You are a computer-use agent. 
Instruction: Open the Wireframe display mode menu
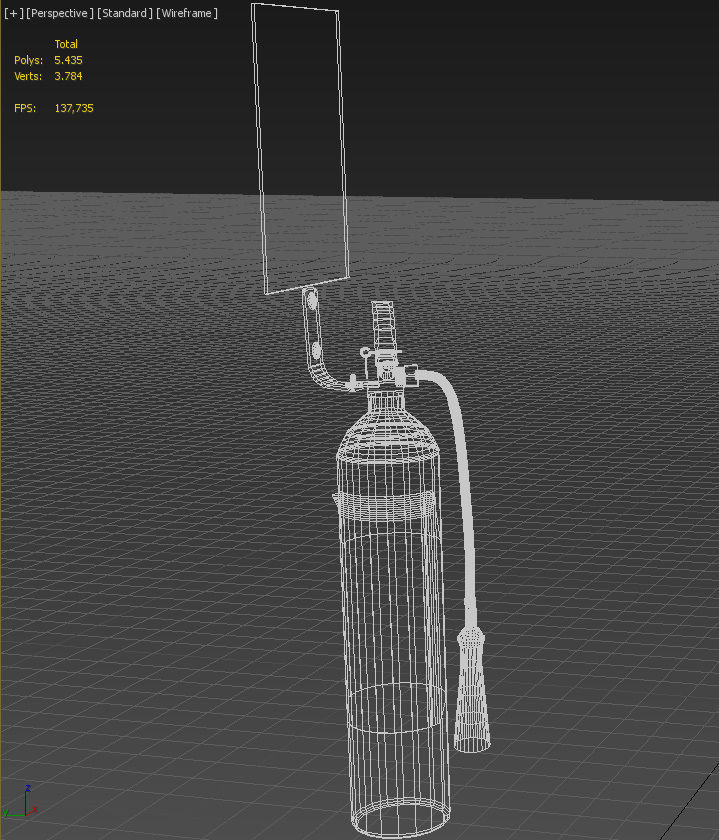(187, 13)
